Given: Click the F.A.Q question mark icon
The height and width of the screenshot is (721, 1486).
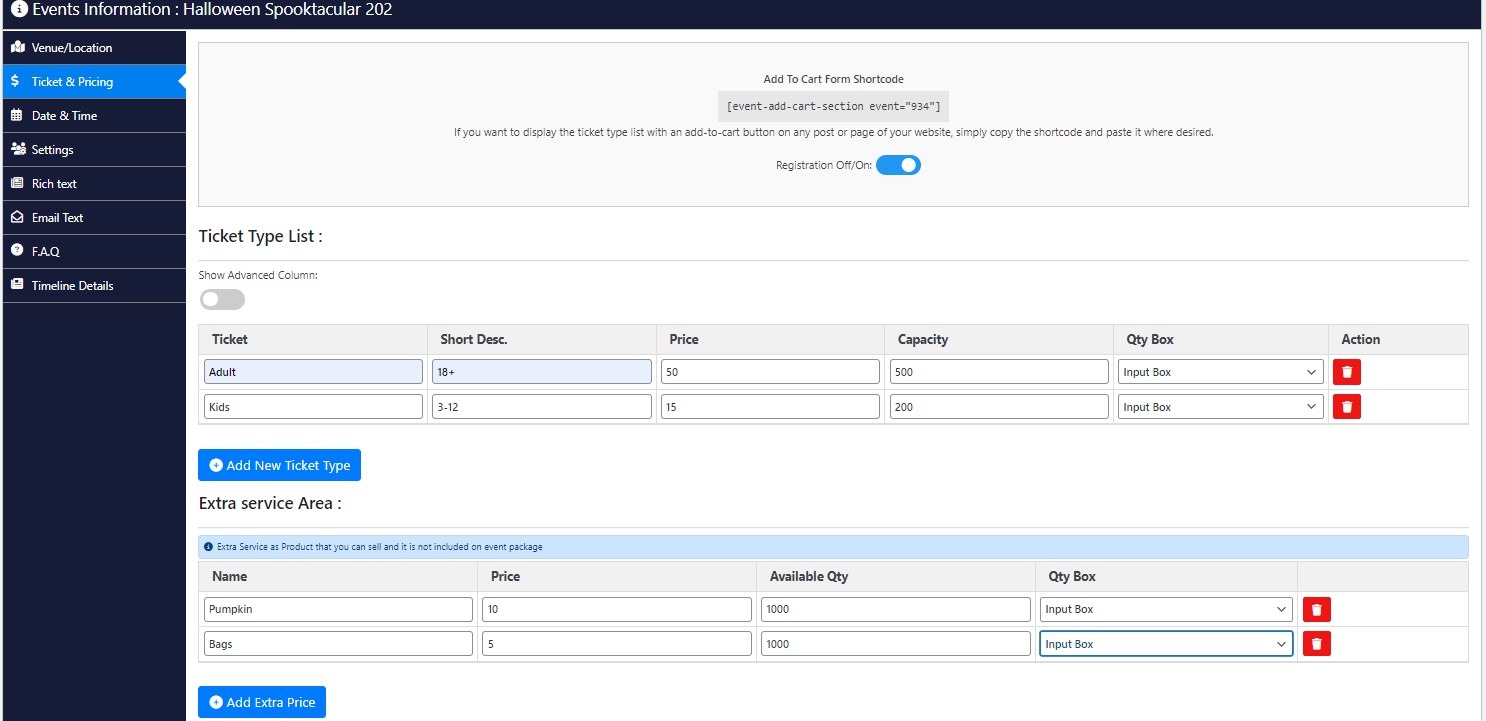Looking at the screenshot, I should [x=17, y=251].
